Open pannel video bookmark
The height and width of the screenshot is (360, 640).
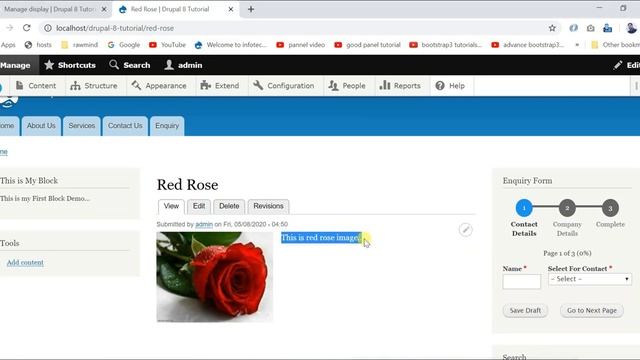pyautogui.click(x=301, y=45)
